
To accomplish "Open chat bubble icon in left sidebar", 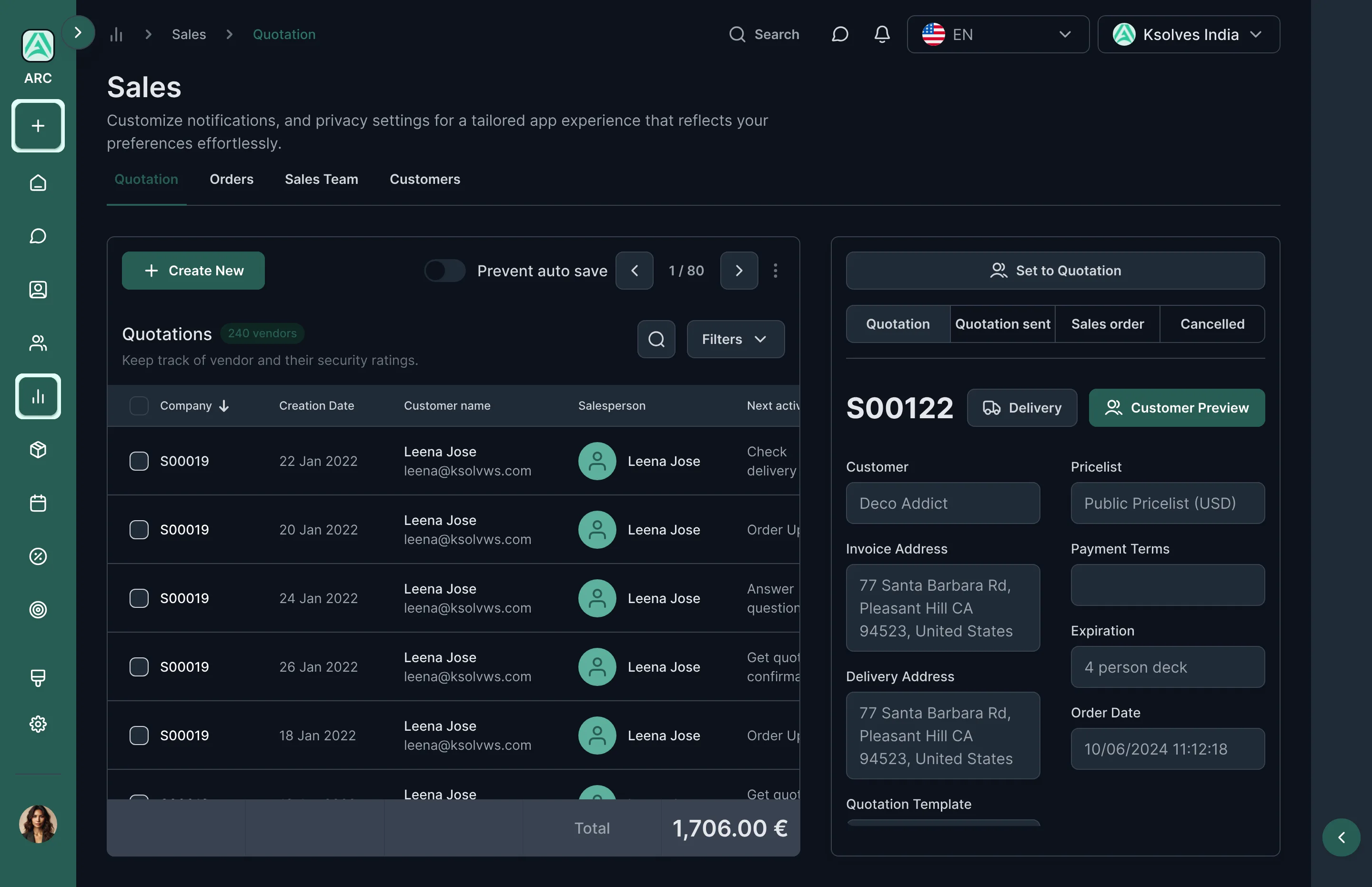I will (x=38, y=236).
